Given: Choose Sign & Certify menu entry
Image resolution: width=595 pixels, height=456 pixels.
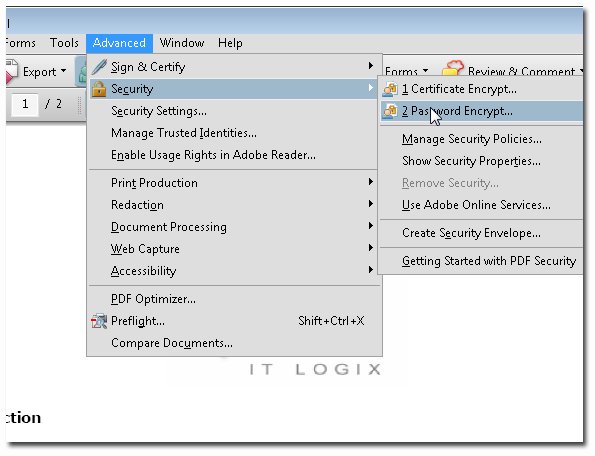Looking at the screenshot, I should click(x=232, y=67).
